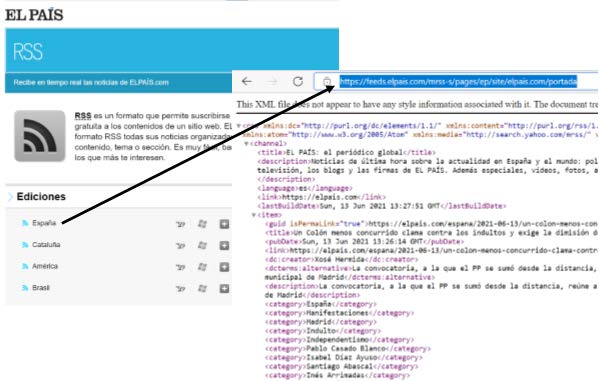Click the EL PAÍS logo
This screenshot has width=599, height=381.
click(x=34, y=15)
